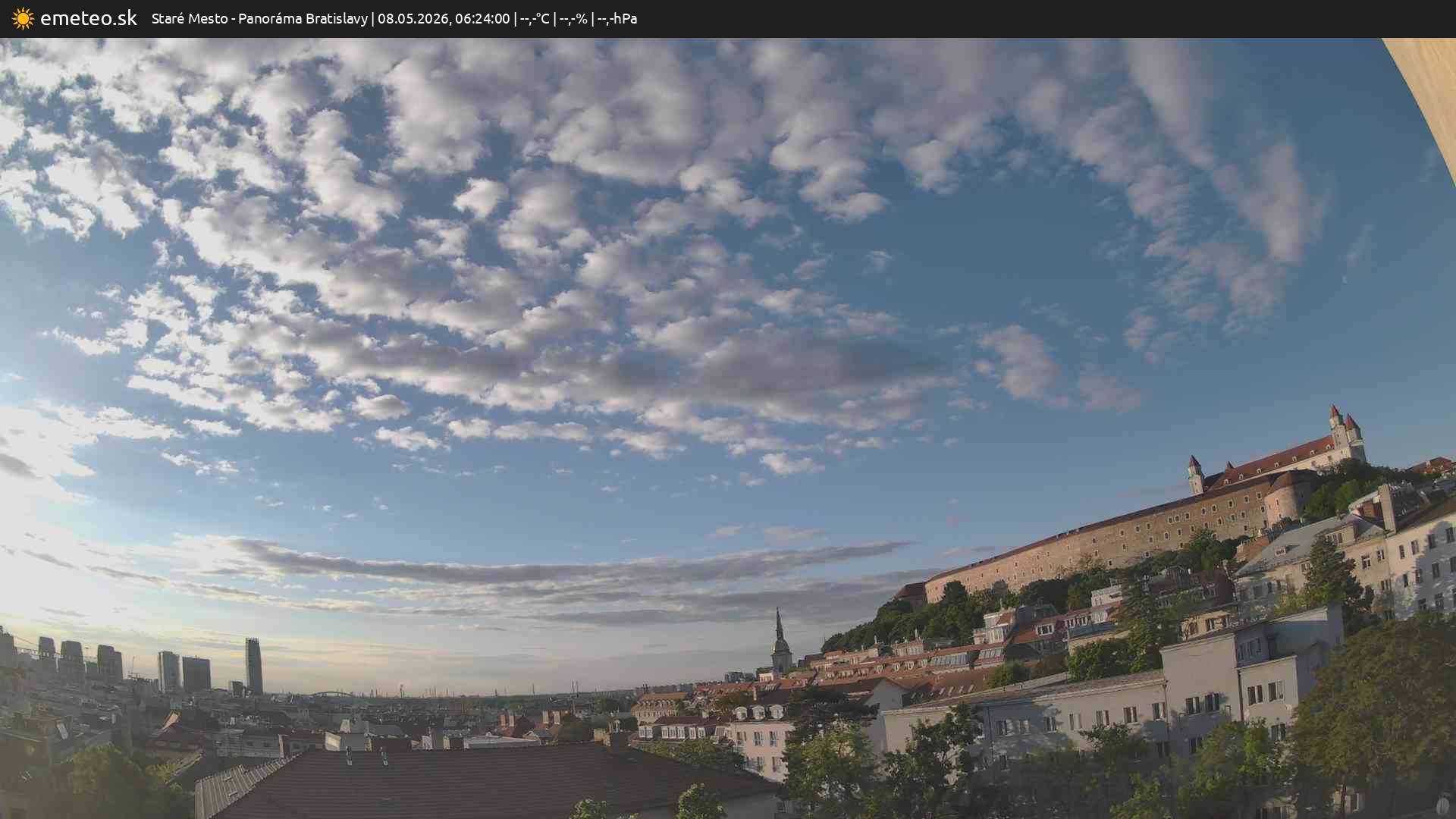1456x819 pixels.
Task: Click the tall skyscraper on the skyline
Action: (253, 665)
